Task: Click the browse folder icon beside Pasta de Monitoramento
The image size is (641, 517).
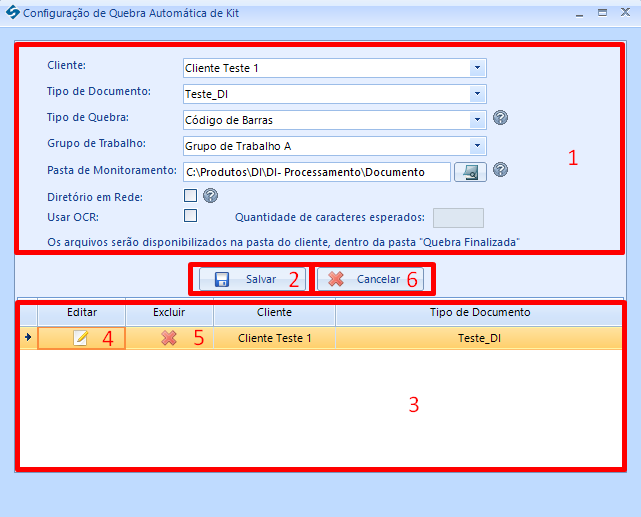Action: (x=470, y=172)
